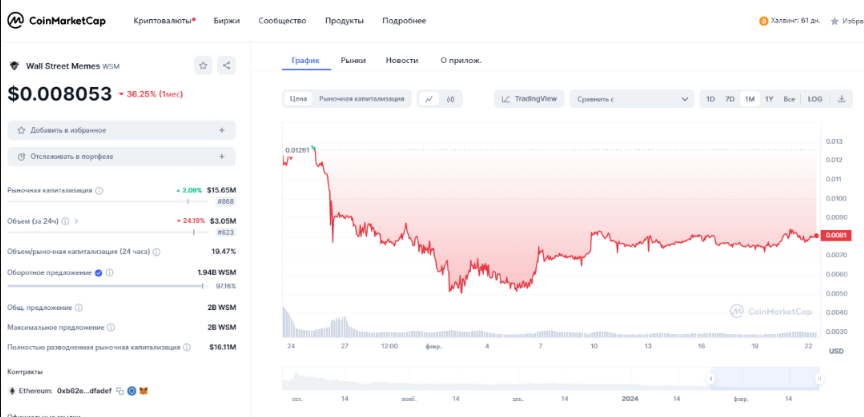Info icon next to Объем (за 24ч)
Screen dimensions: 864x417
(x=65, y=221)
